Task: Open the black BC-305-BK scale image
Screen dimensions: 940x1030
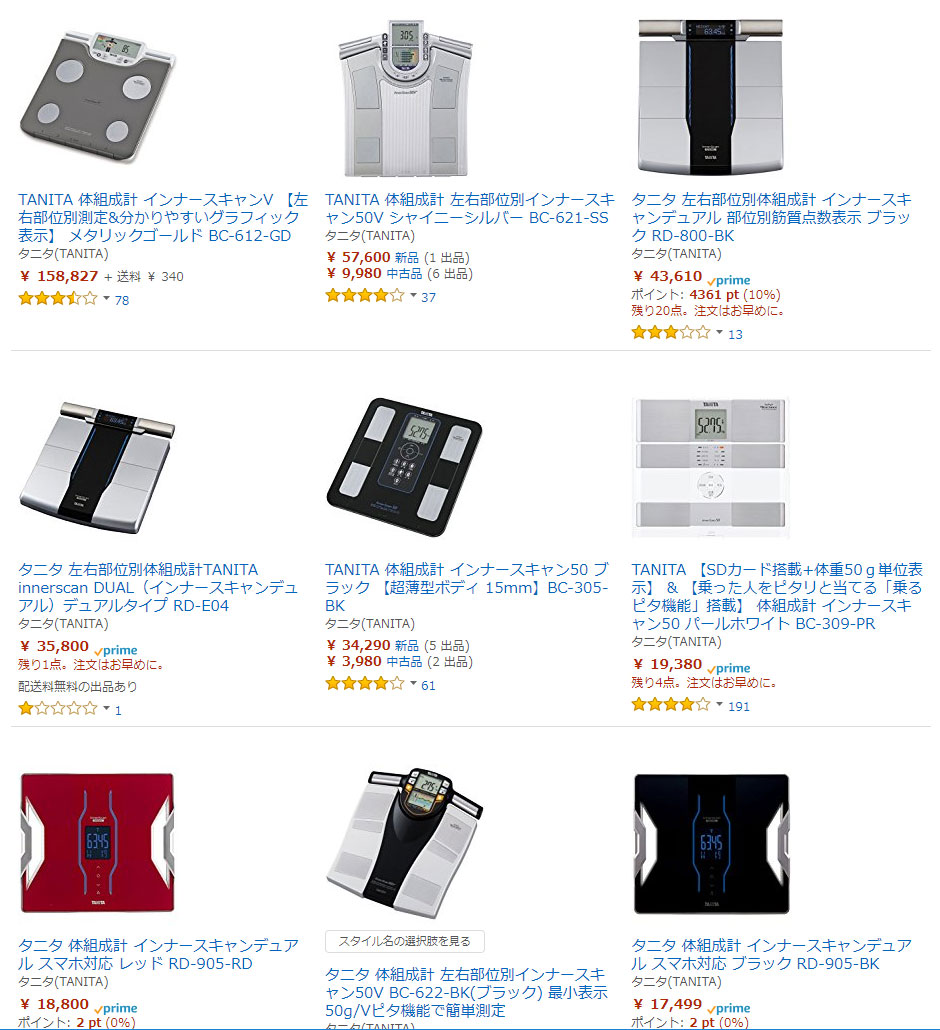Action: 404,467
